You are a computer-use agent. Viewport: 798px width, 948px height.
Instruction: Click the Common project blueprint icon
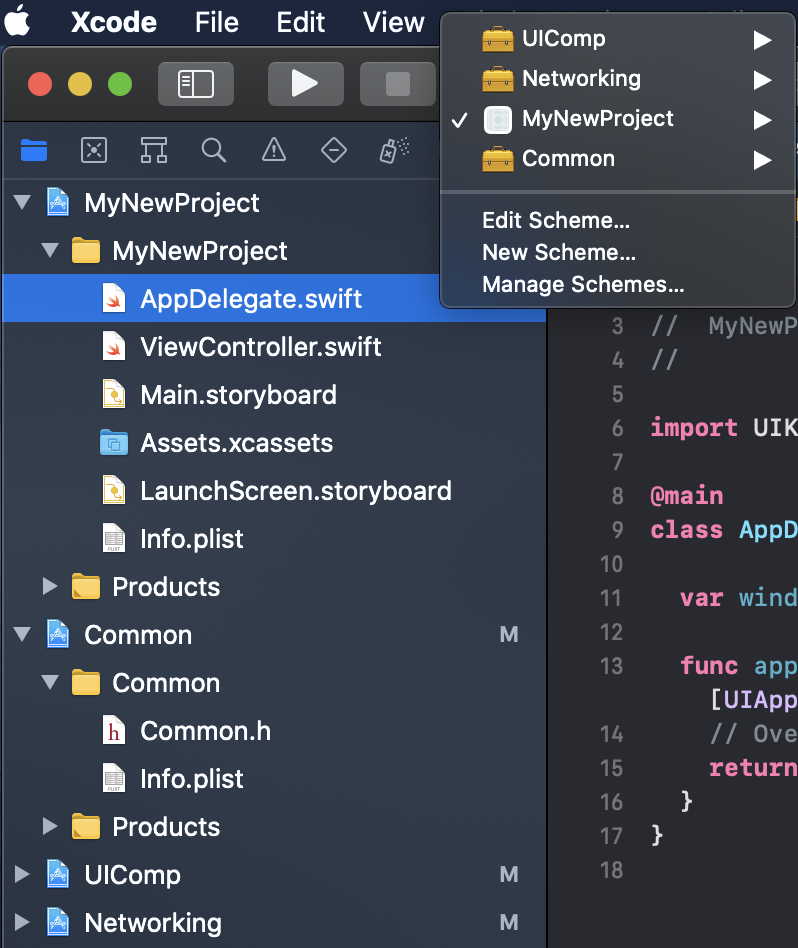(x=58, y=634)
